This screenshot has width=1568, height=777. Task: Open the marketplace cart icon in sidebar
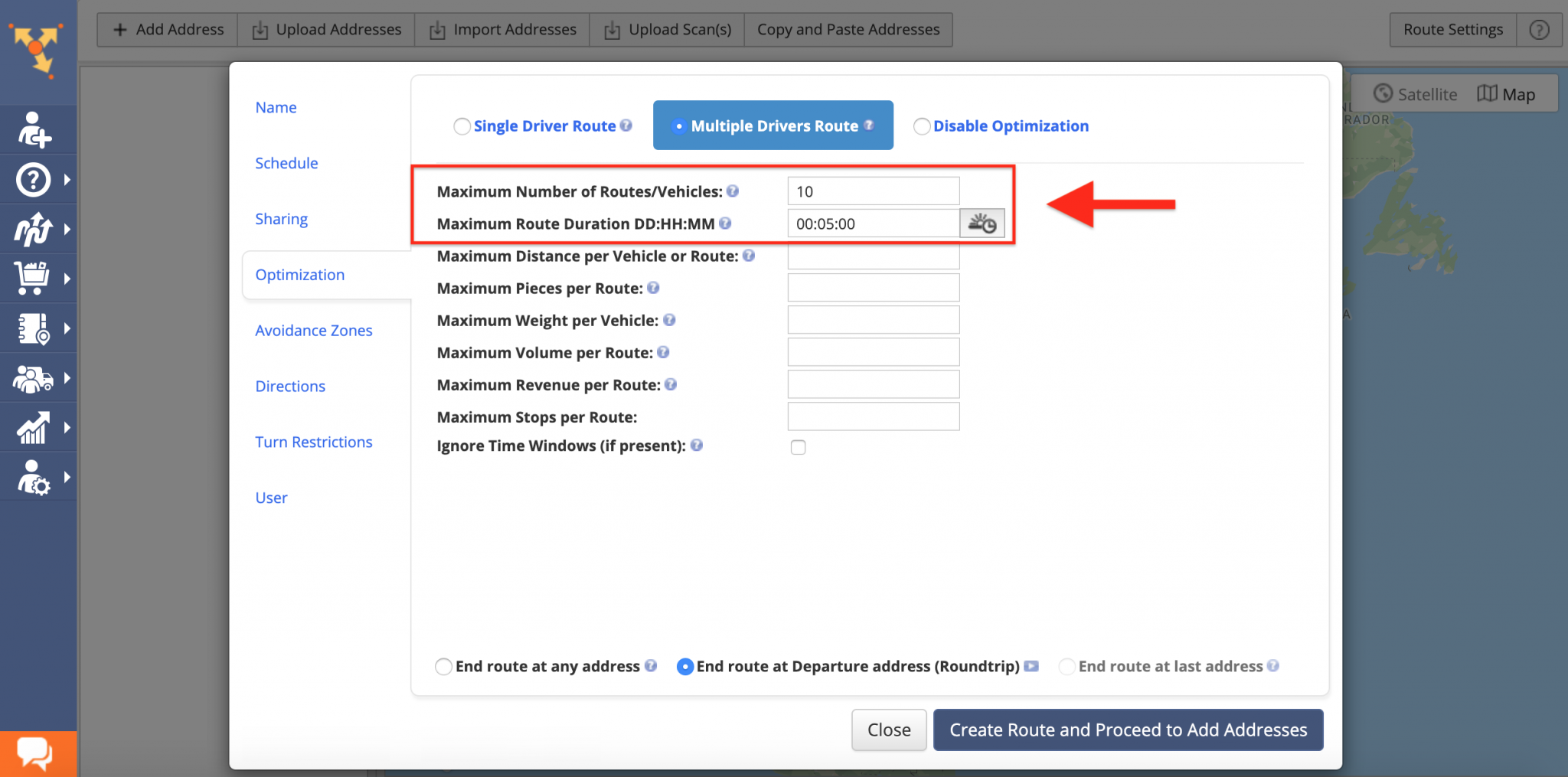coord(32,278)
